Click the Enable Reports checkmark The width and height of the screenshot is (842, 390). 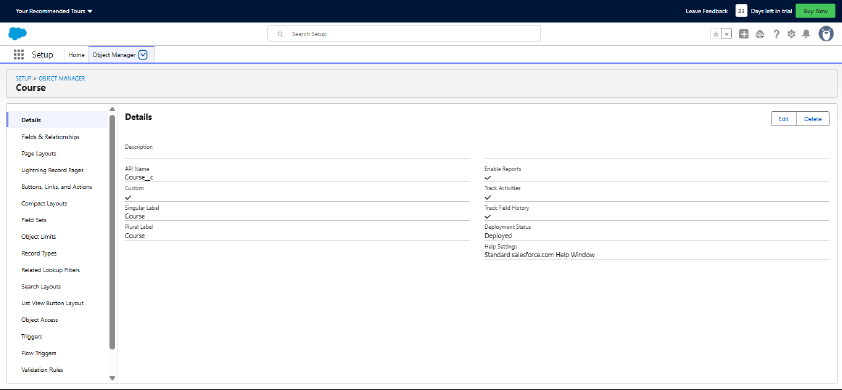[488, 177]
